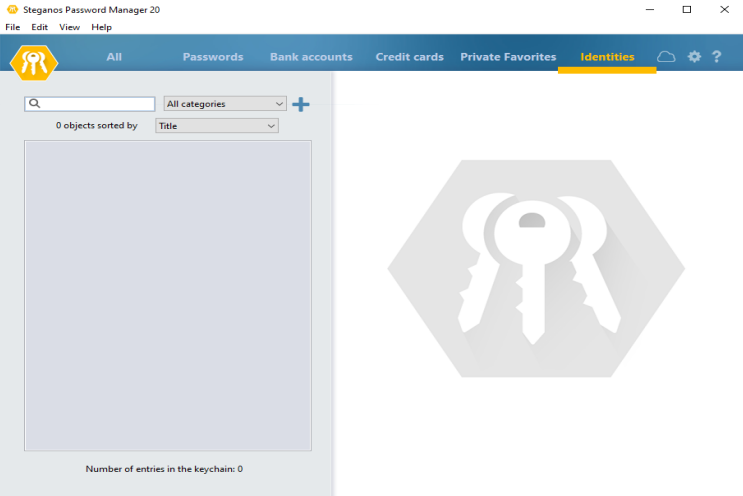
Task: Go to Private Favorites tab
Action: pyautogui.click(x=508, y=57)
